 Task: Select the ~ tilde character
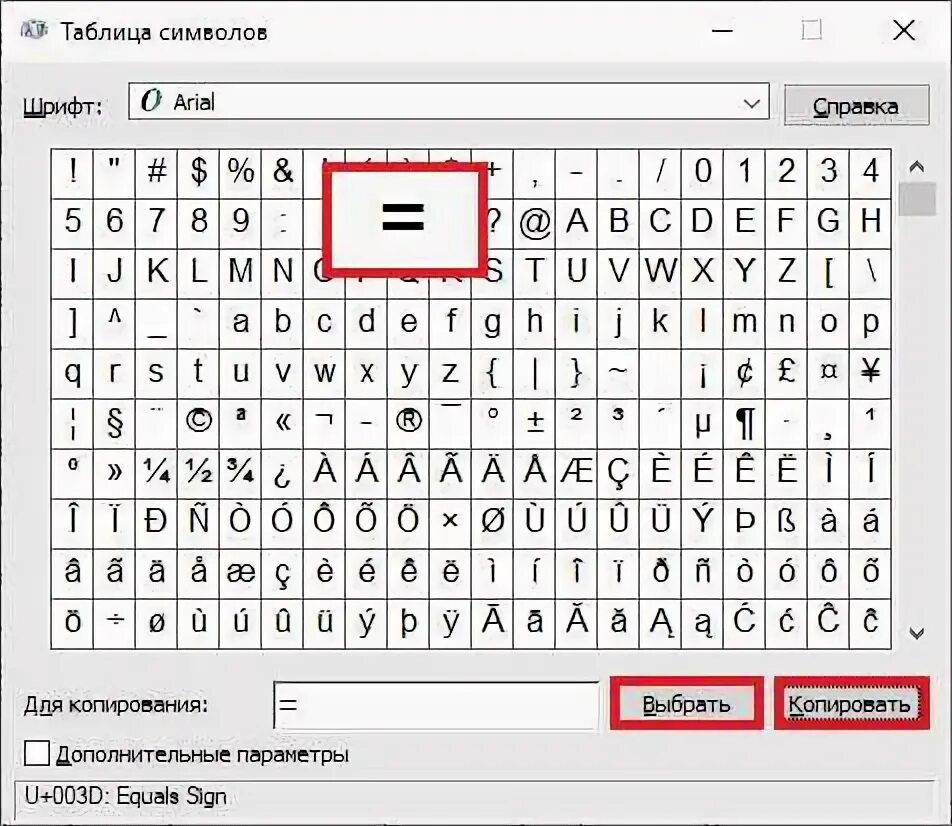618,374
